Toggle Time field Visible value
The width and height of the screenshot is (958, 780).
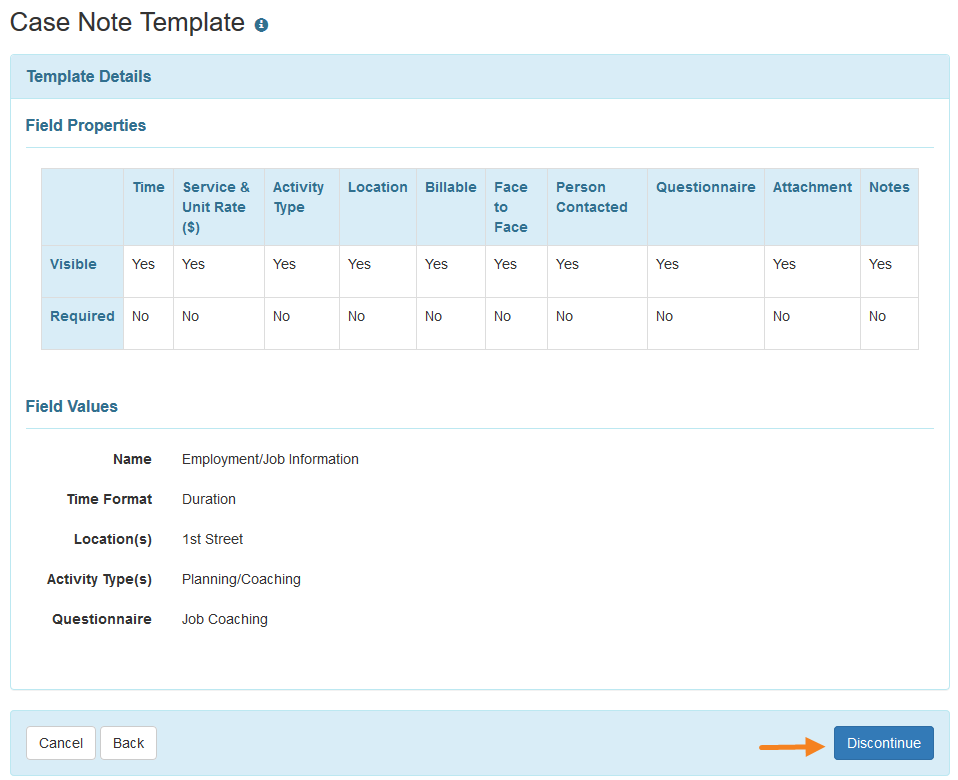pyautogui.click(x=141, y=263)
